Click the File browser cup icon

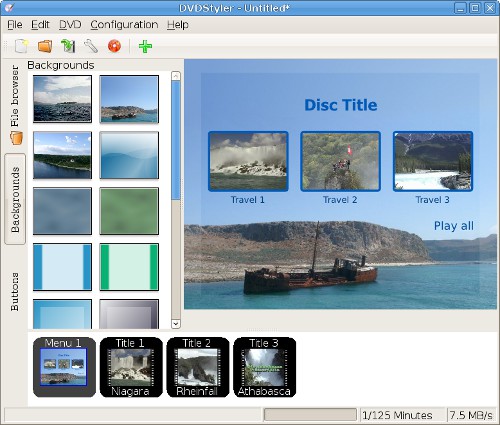16,138
